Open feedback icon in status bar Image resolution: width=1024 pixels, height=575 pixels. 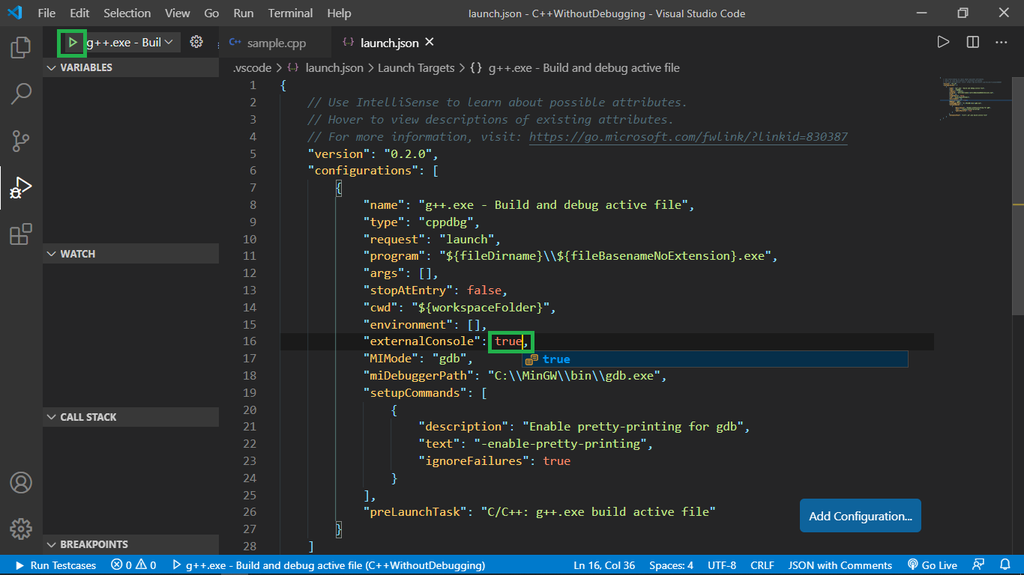[978, 565]
